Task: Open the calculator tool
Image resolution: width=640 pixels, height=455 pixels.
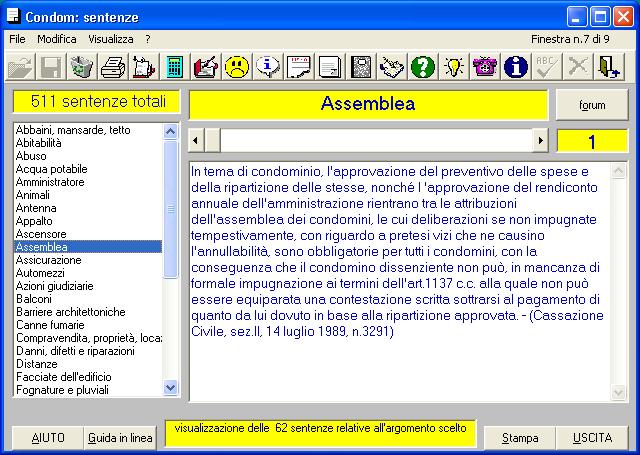Action: tap(175, 67)
